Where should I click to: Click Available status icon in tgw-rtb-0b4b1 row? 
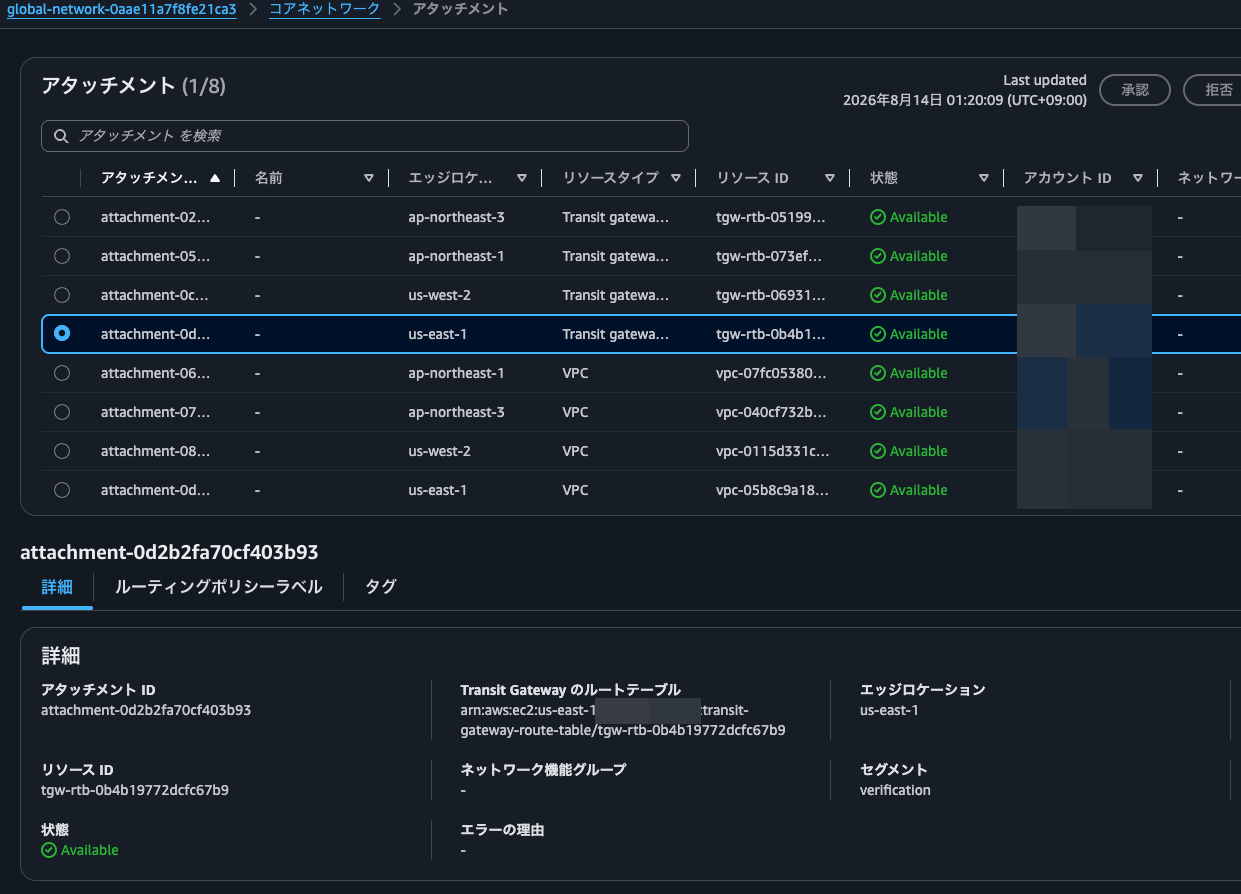tap(878, 334)
